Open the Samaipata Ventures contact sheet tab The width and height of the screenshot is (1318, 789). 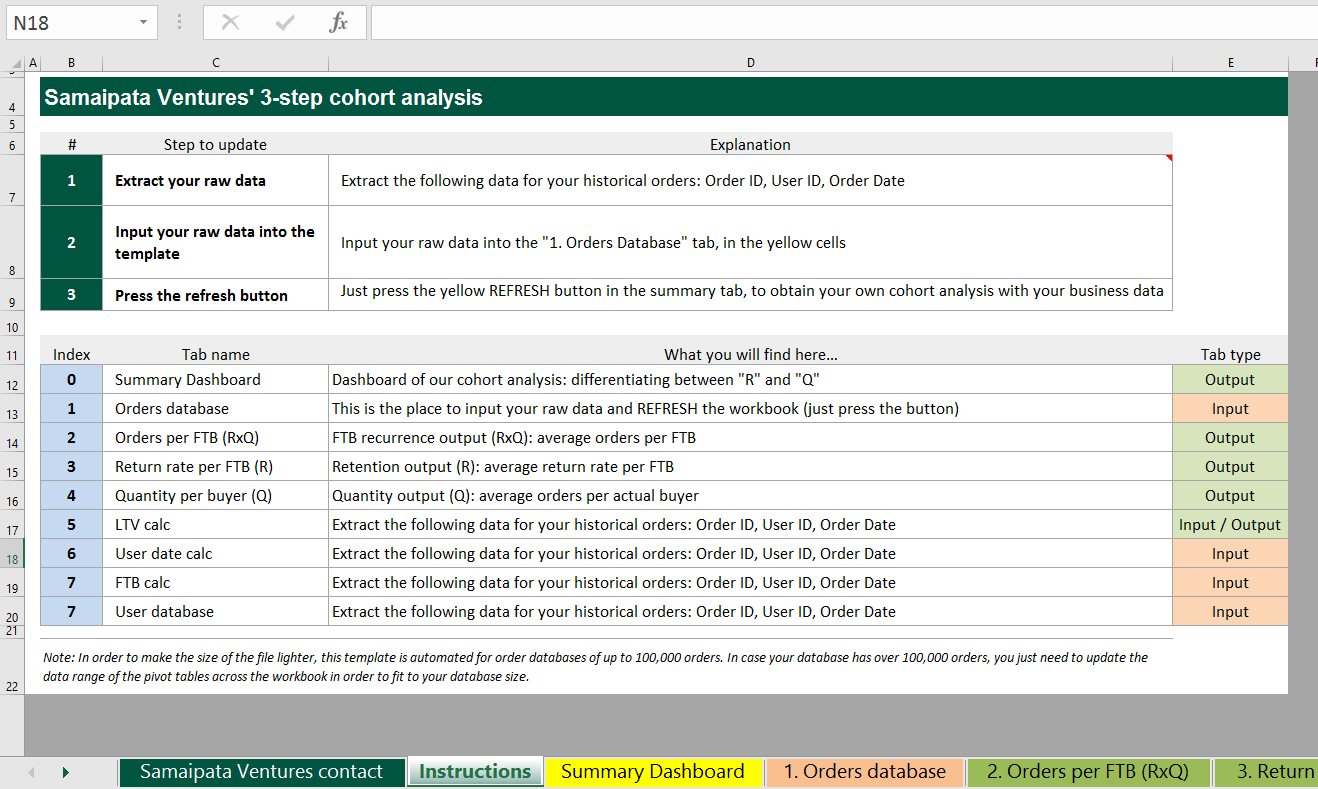click(x=261, y=772)
